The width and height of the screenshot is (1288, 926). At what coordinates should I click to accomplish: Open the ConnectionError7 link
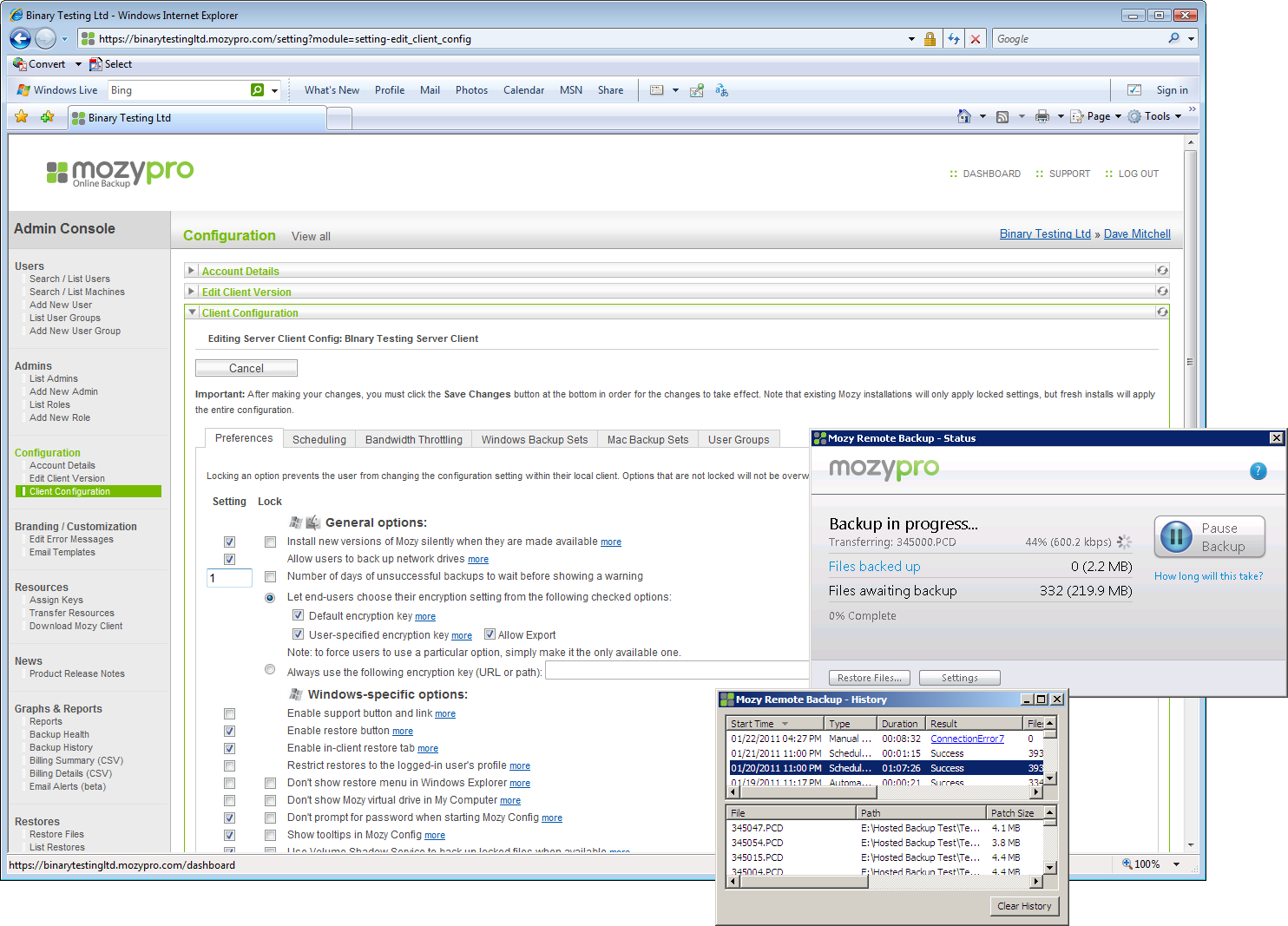(967, 739)
